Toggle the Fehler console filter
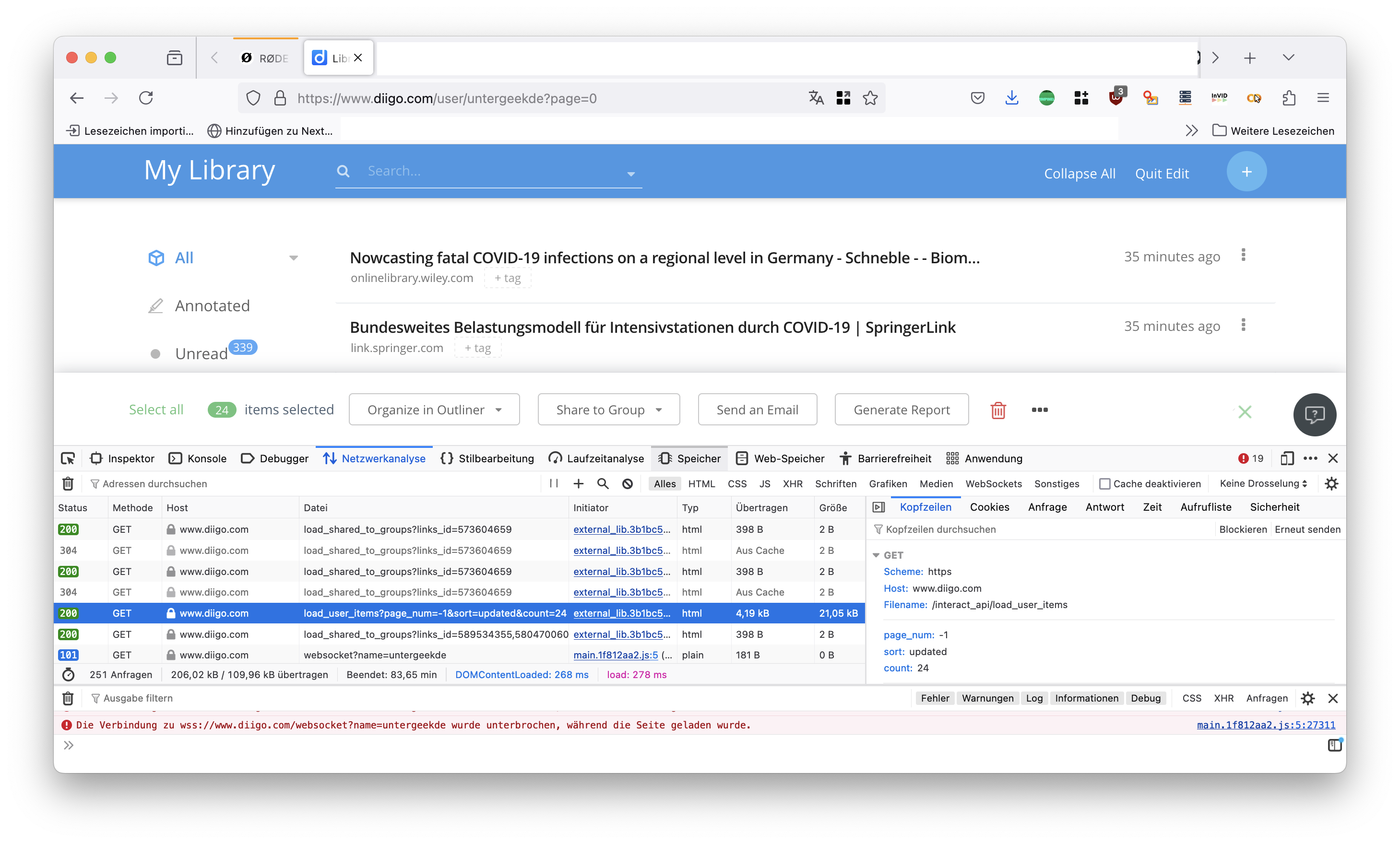 [x=935, y=698]
